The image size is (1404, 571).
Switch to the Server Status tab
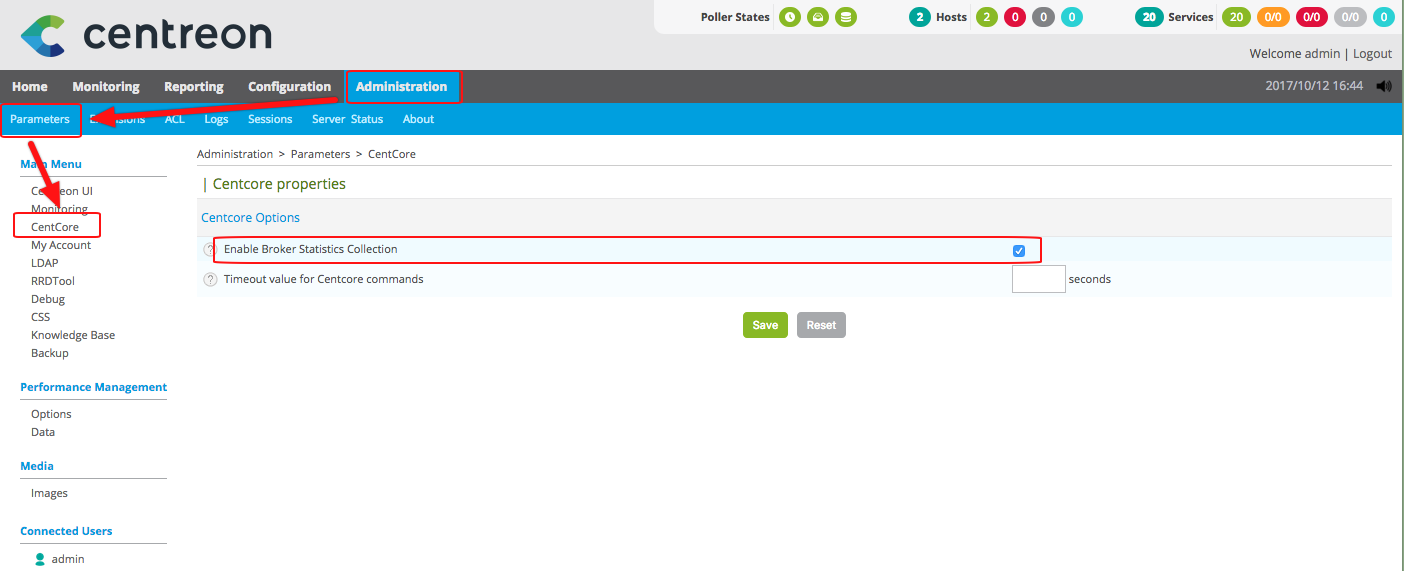(x=347, y=119)
